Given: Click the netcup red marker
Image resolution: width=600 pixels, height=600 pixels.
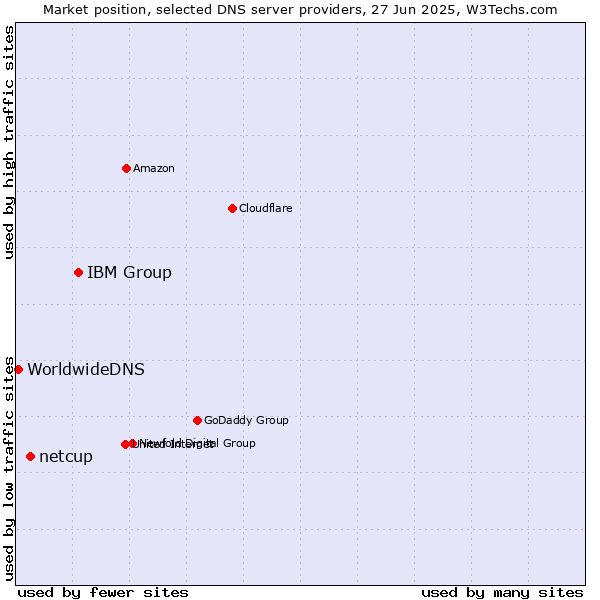Looking at the screenshot, I should coord(31,457).
